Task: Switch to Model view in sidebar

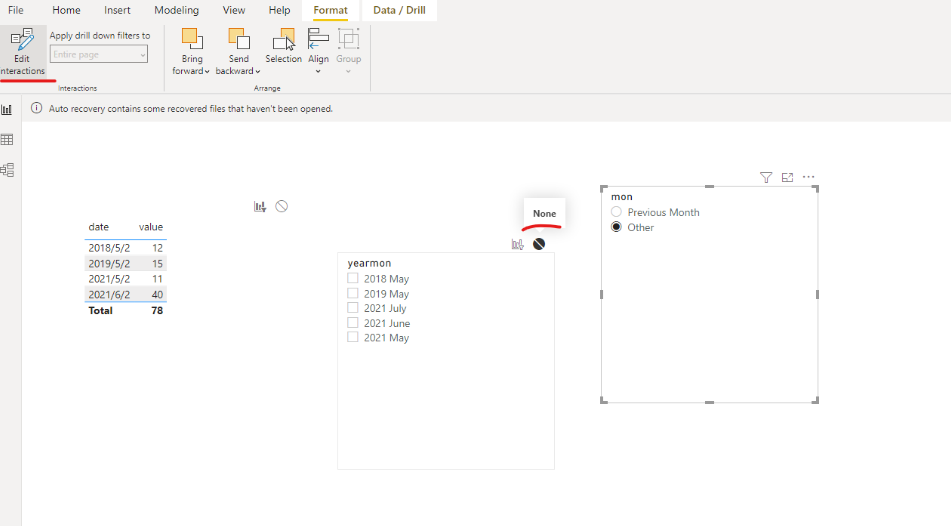Action: [x=7, y=170]
